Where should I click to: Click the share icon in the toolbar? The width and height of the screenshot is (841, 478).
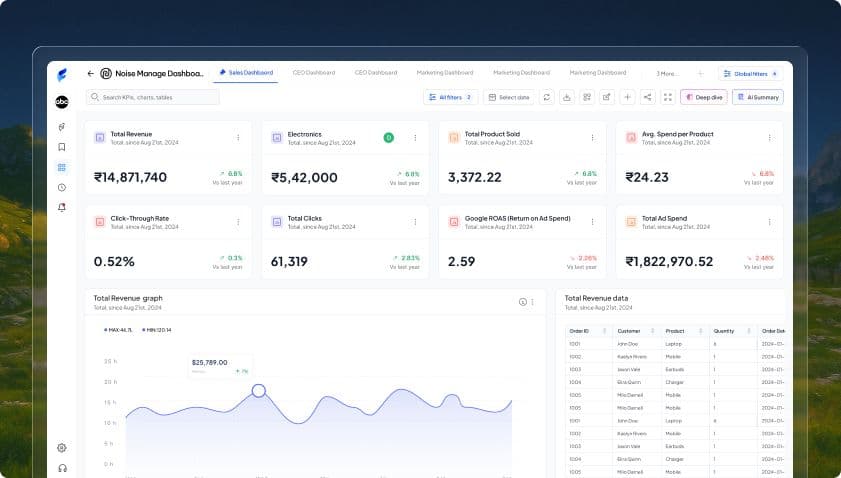647,97
